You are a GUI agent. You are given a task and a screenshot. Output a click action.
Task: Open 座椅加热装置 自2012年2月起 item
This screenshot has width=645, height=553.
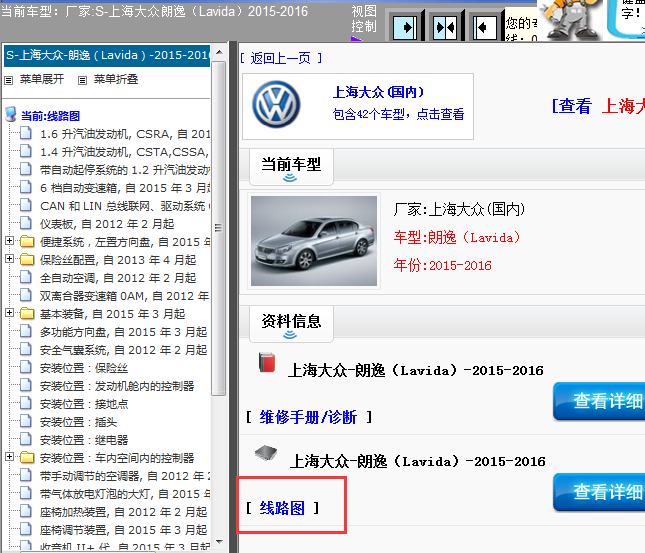tap(123, 512)
